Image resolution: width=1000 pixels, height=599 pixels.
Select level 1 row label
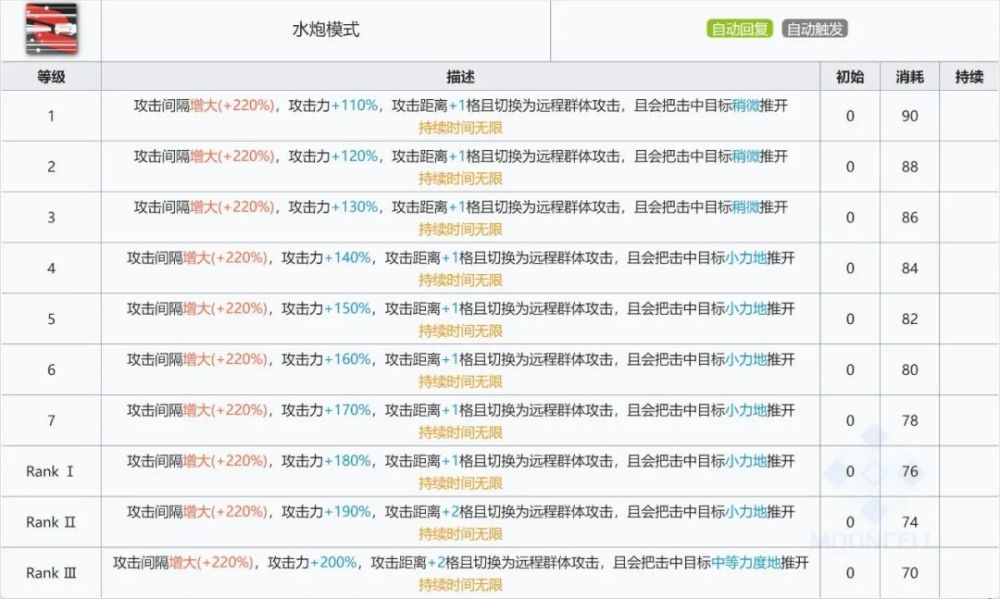tap(51, 116)
